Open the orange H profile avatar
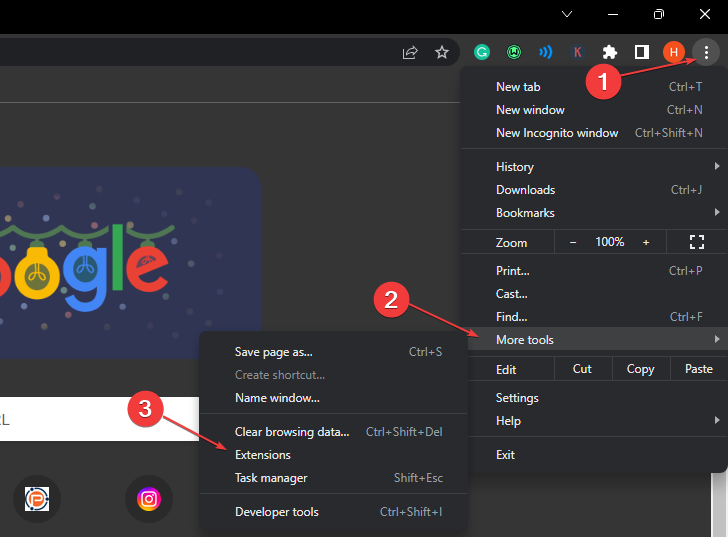This screenshot has height=537, width=728. point(674,52)
